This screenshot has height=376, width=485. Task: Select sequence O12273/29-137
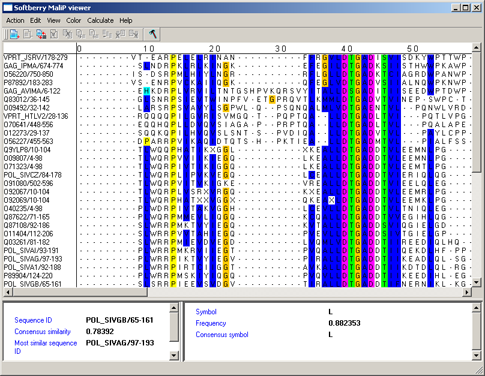[27, 133]
